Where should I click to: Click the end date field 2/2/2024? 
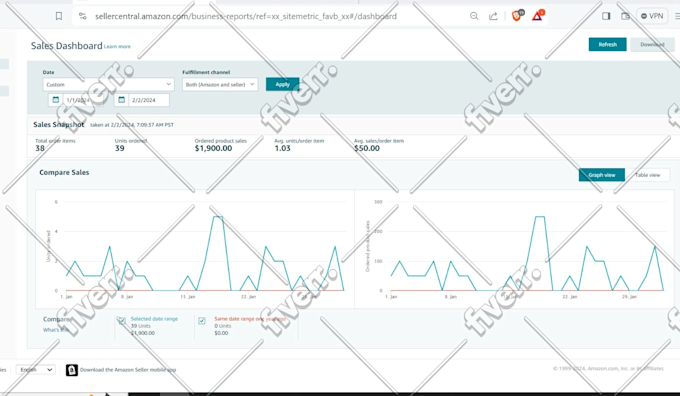[149, 100]
